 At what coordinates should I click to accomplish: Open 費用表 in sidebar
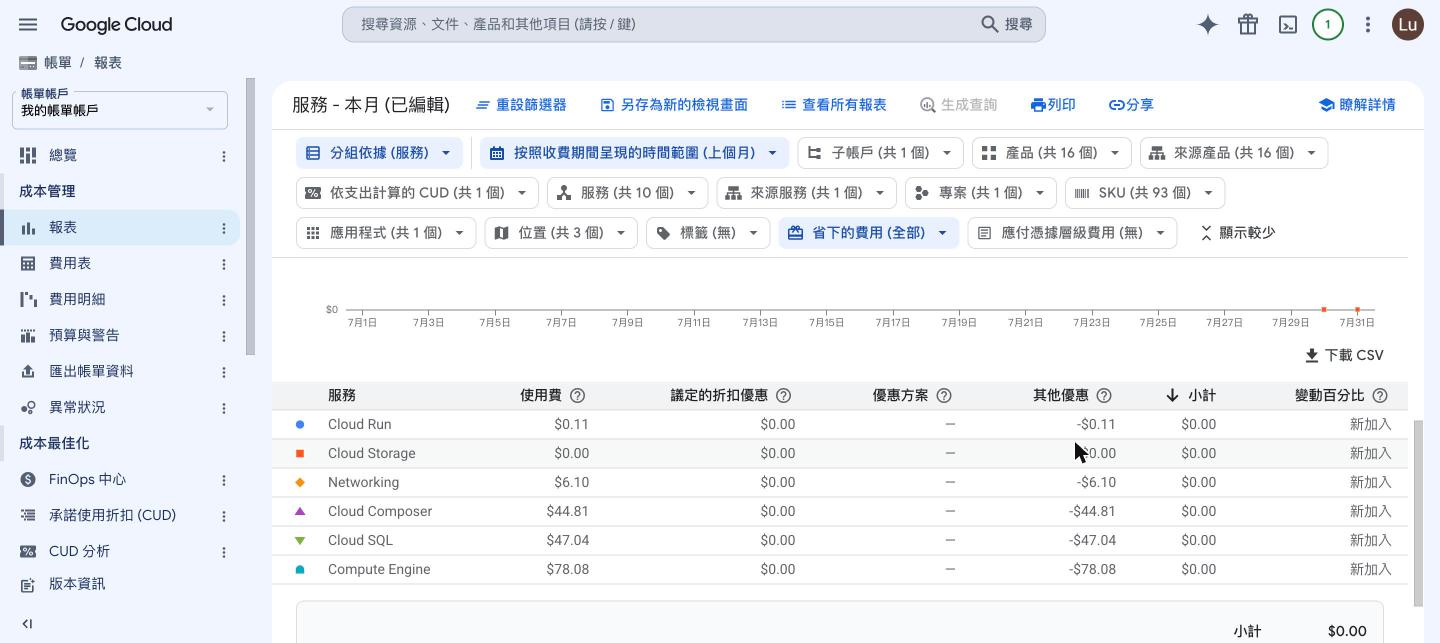click(x=70, y=263)
